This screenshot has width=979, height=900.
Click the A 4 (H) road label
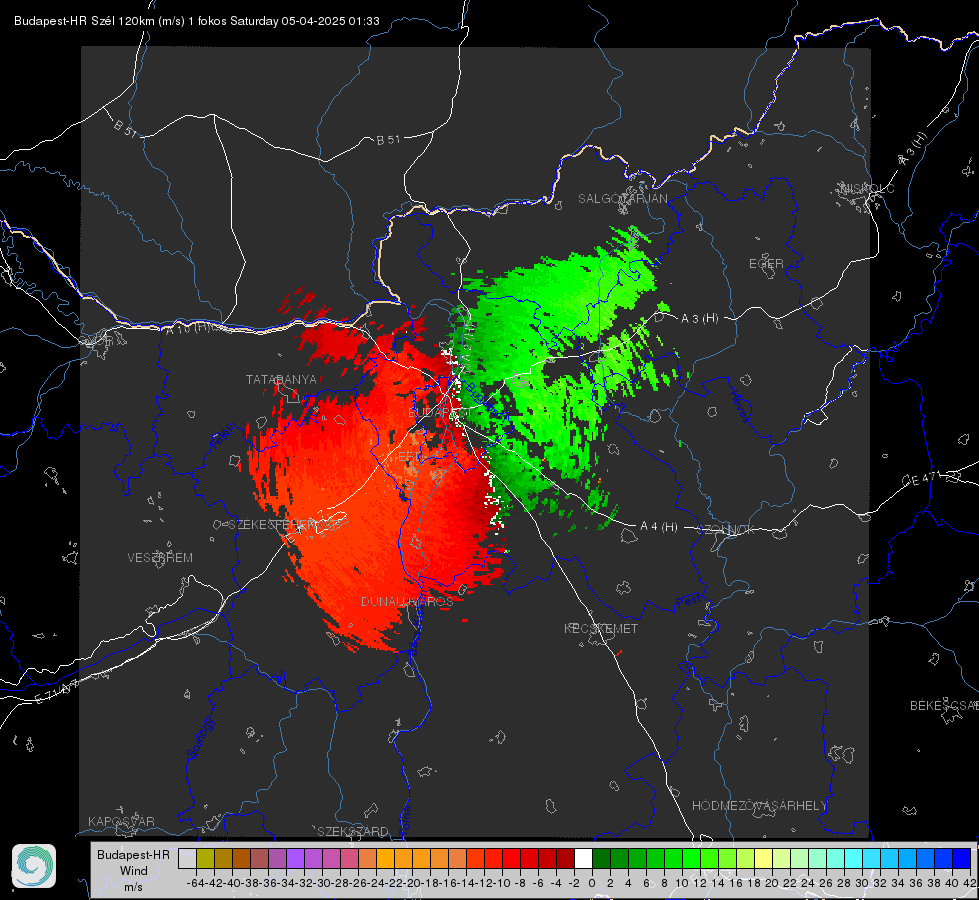(x=659, y=527)
